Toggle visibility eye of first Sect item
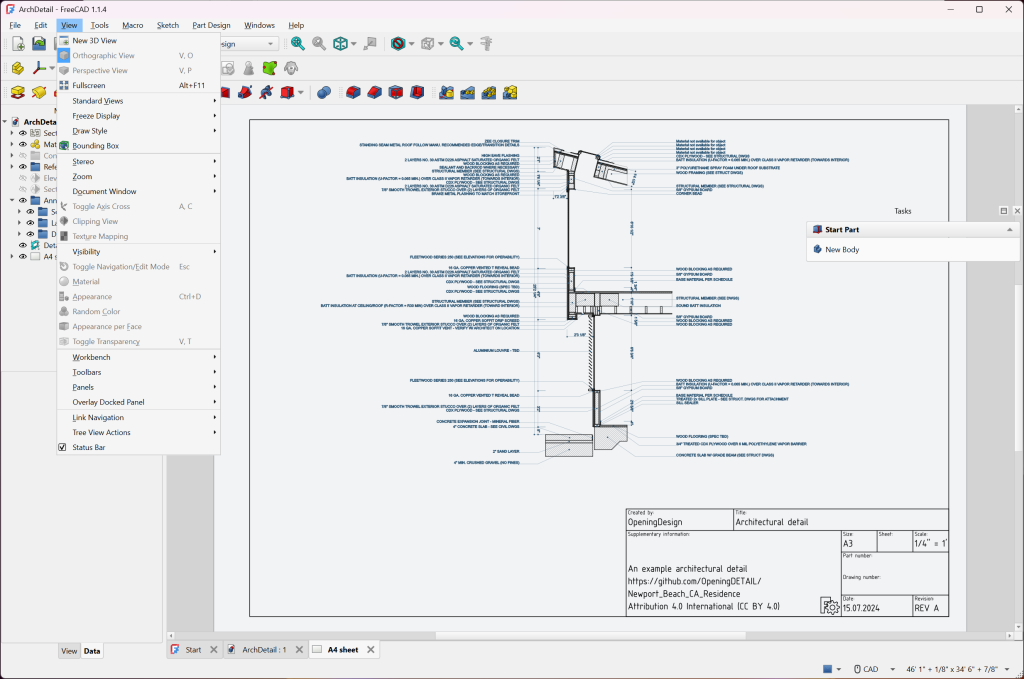This screenshot has height=679, width=1024. [23, 133]
